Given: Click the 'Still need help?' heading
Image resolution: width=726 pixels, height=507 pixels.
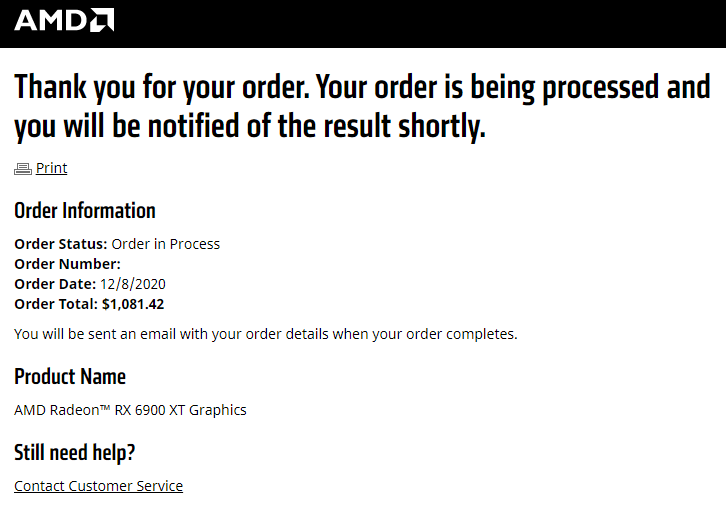Looking at the screenshot, I should [x=74, y=453].
